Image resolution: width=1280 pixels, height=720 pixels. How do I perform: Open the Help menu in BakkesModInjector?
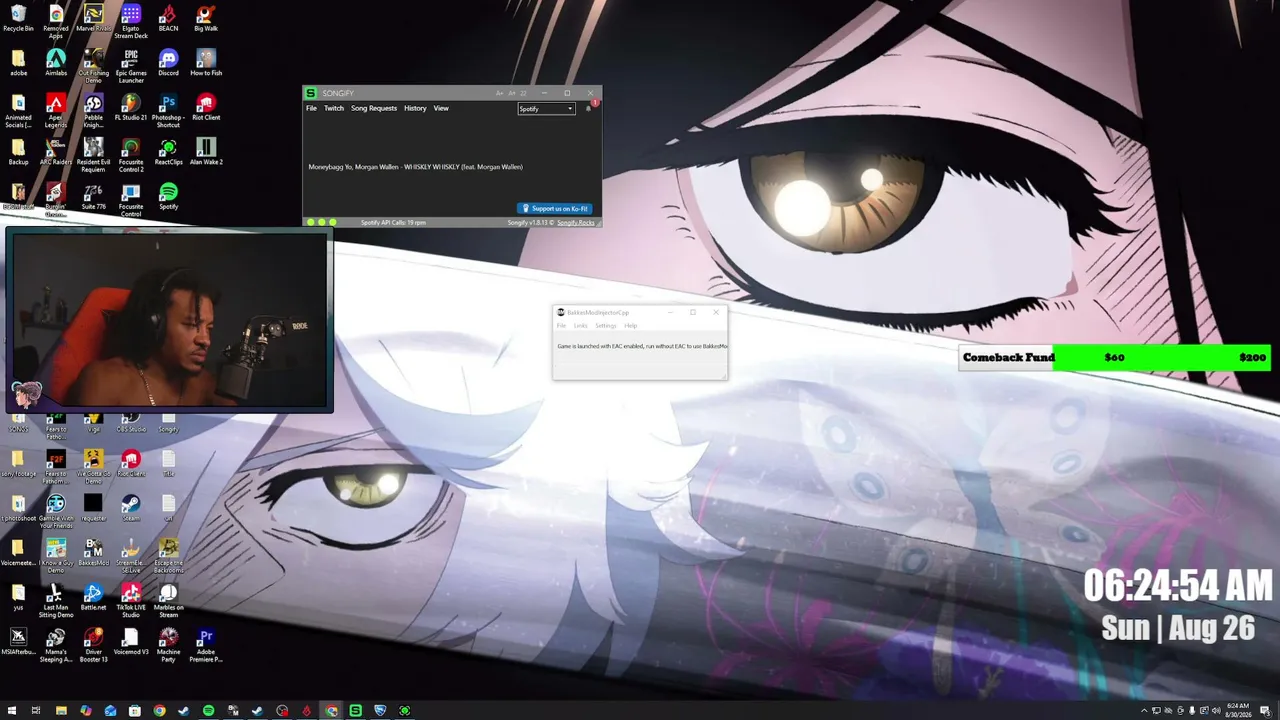tap(631, 326)
